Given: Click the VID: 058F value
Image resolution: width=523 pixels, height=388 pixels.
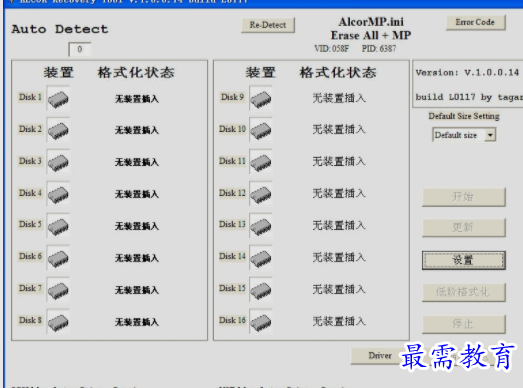Looking at the screenshot, I should [x=332, y=49].
